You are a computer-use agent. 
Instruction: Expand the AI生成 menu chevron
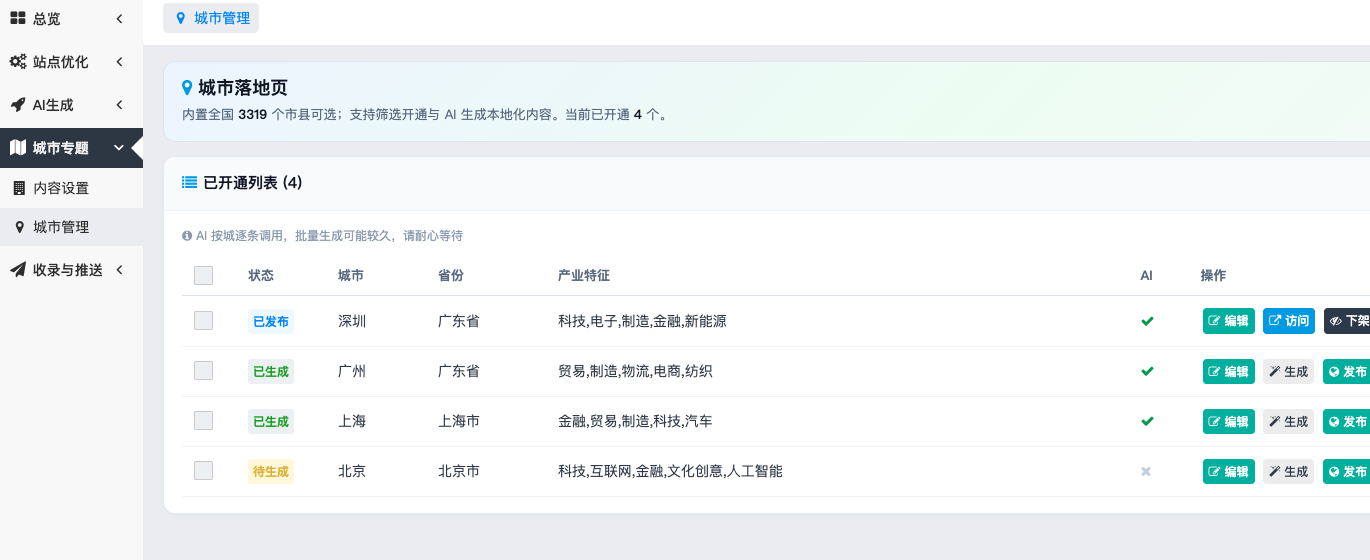pyautogui.click(x=119, y=105)
